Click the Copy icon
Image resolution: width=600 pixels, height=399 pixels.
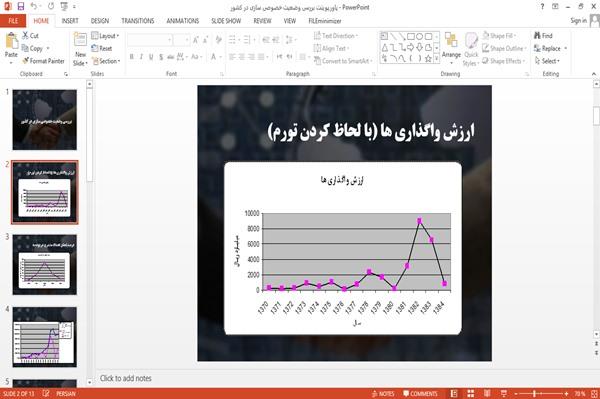pos(25,48)
